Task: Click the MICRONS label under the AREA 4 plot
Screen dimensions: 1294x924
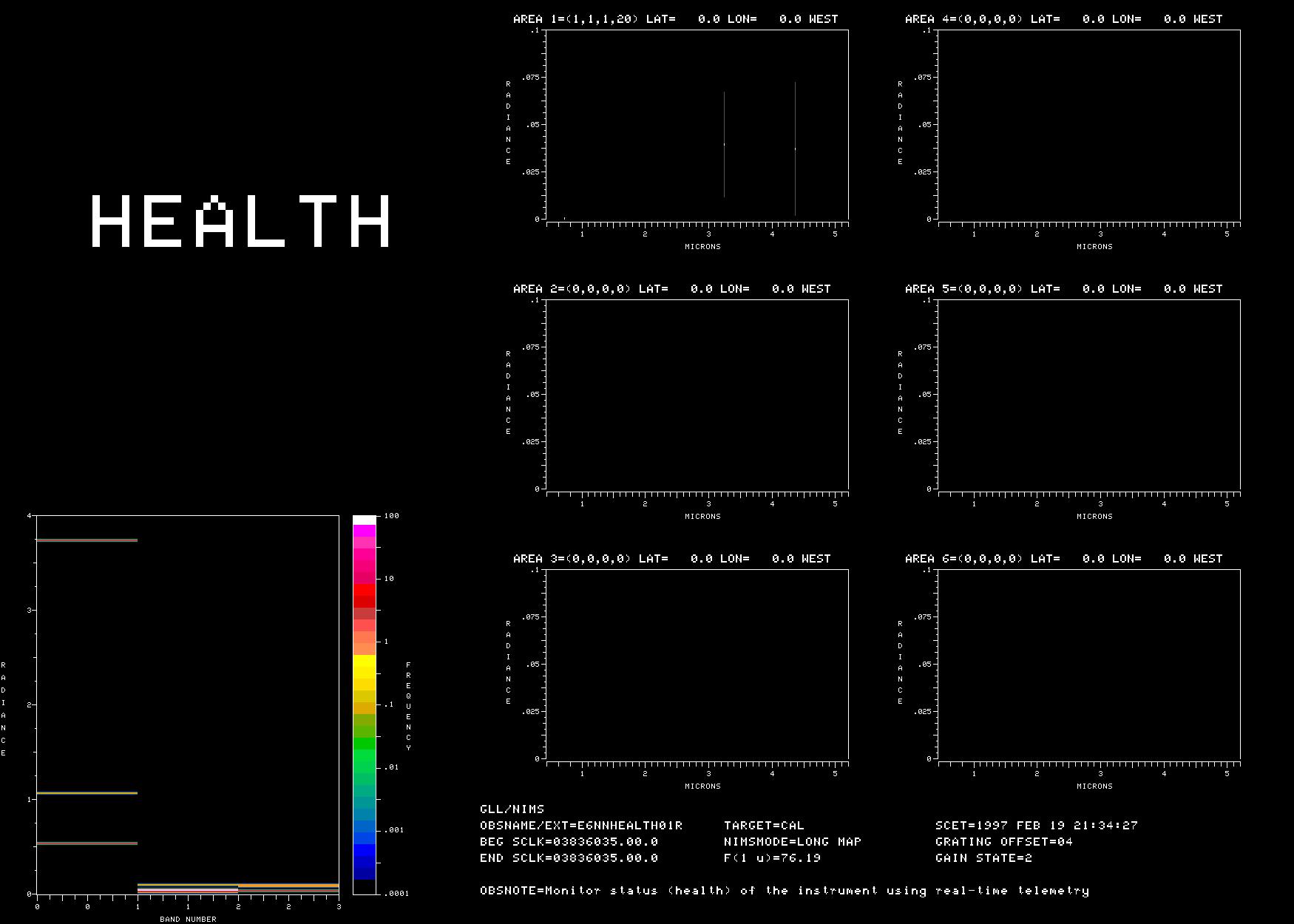Action: pos(1094,247)
